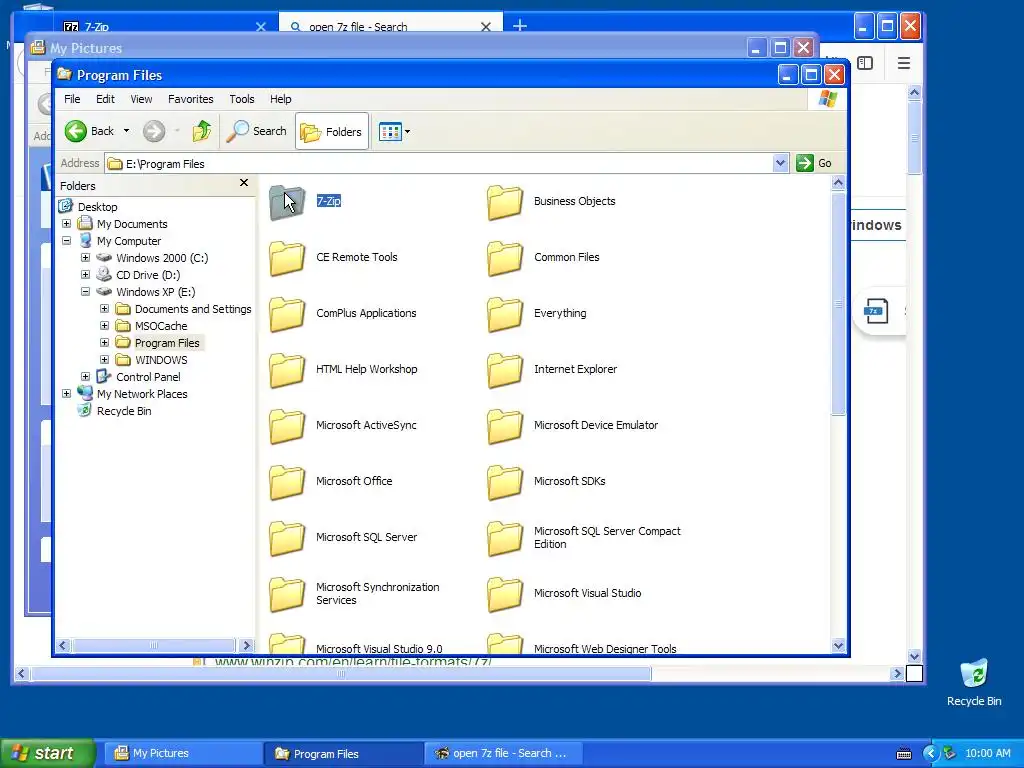
Task: Select the ComPlus Applications folder icon
Action: (287, 314)
